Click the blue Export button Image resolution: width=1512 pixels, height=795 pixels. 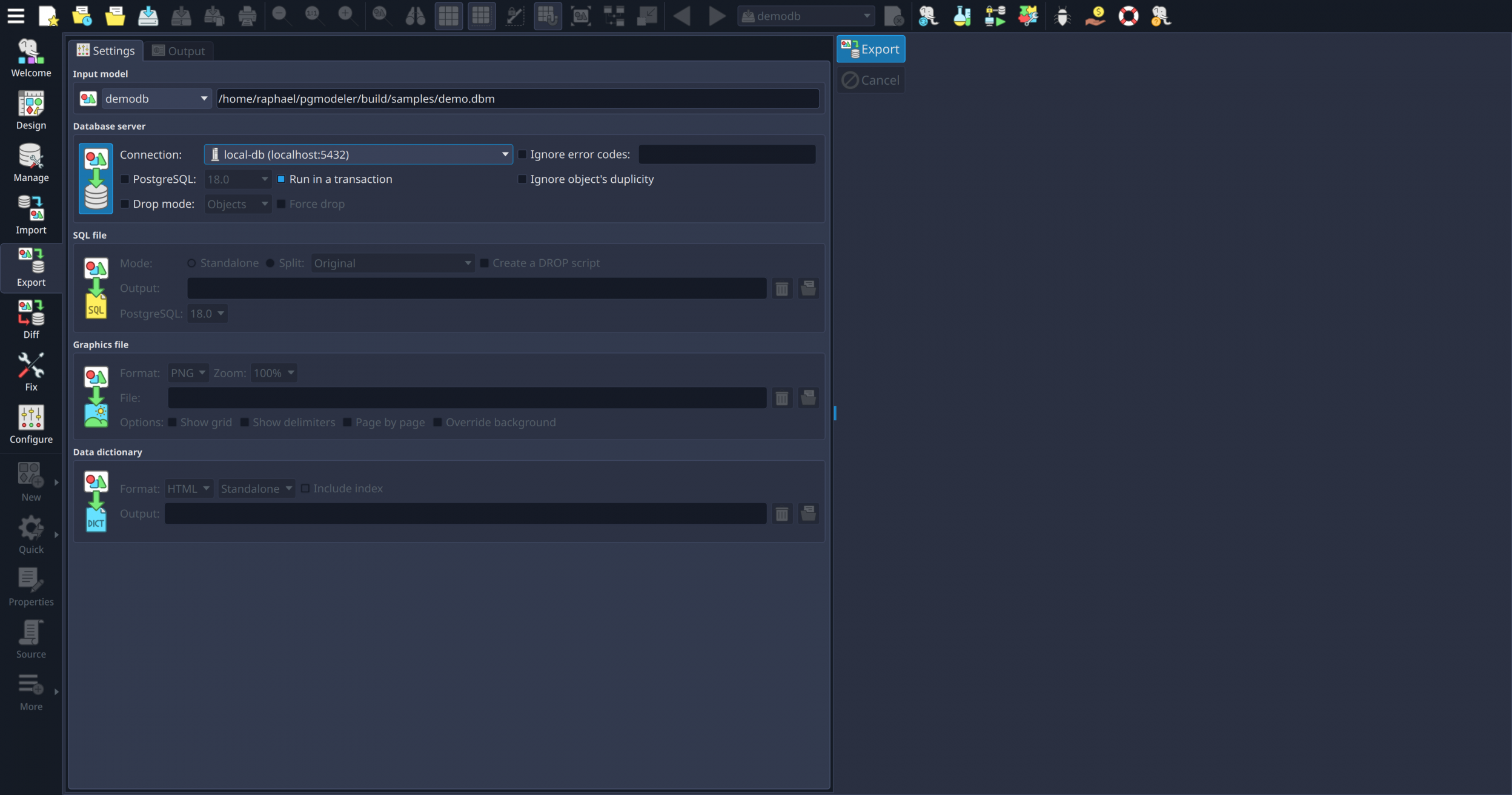point(870,49)
